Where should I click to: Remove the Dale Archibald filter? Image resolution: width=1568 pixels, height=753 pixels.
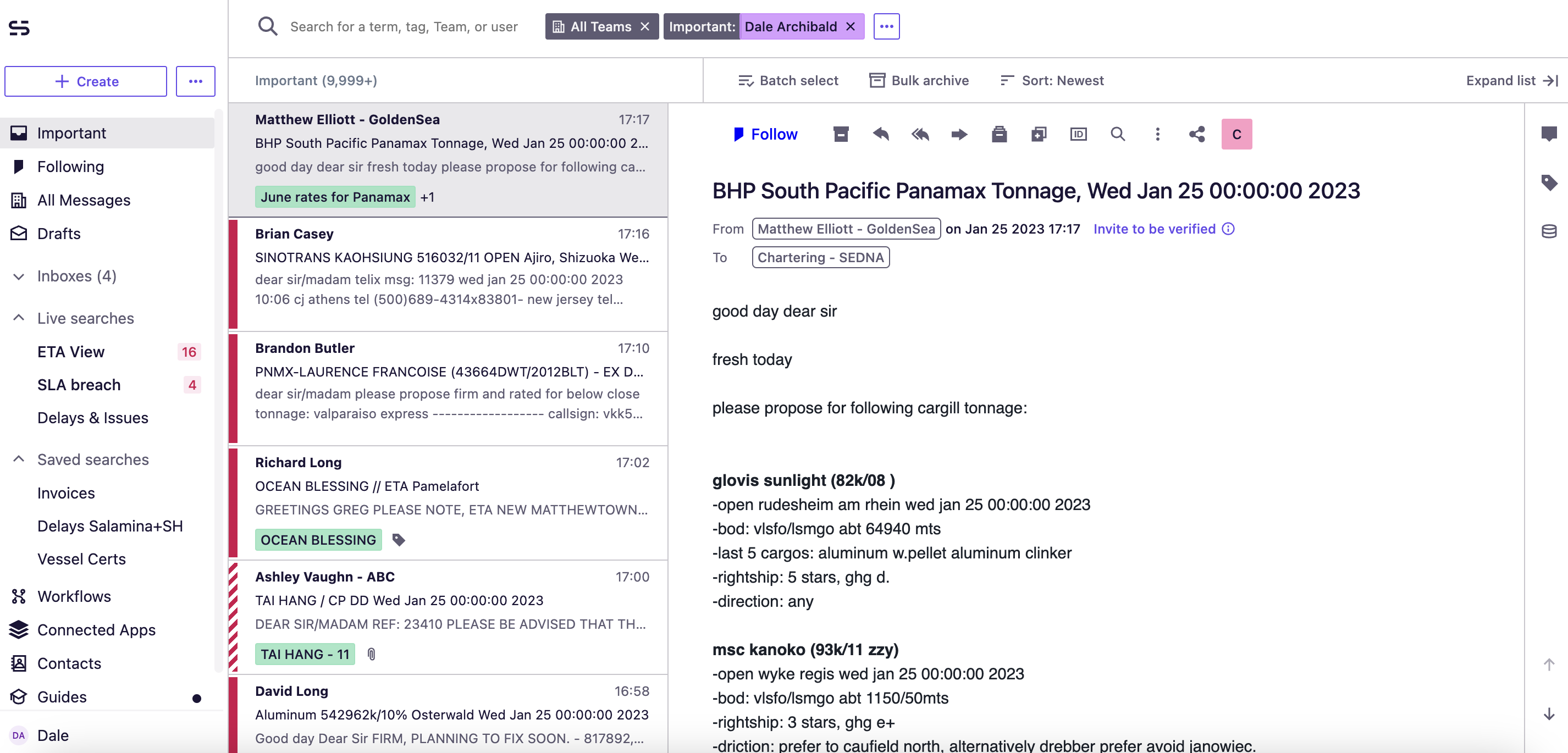pyautogui.click(x=851, y=26)
